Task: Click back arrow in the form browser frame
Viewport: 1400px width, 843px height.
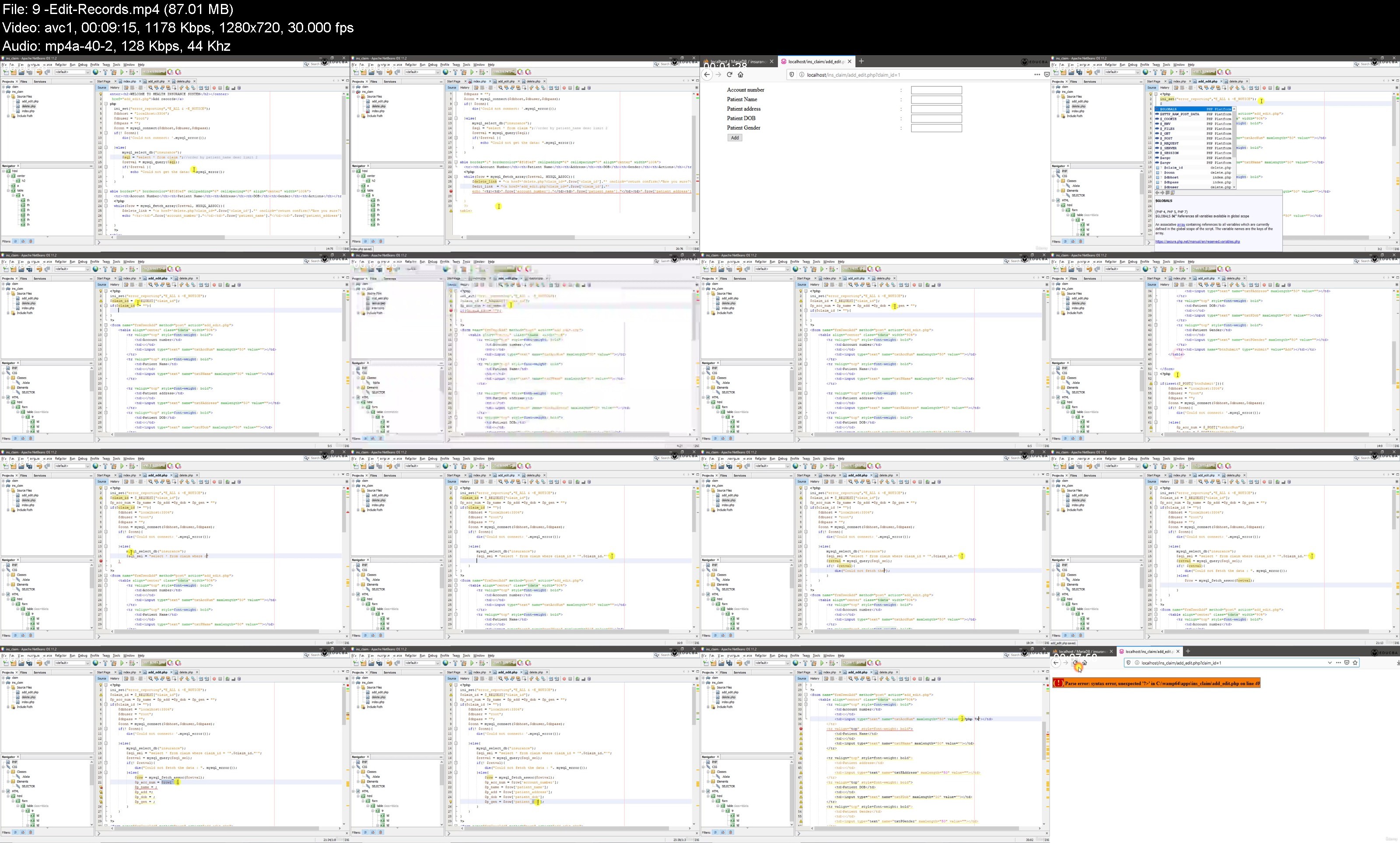Action: [707, 74]
